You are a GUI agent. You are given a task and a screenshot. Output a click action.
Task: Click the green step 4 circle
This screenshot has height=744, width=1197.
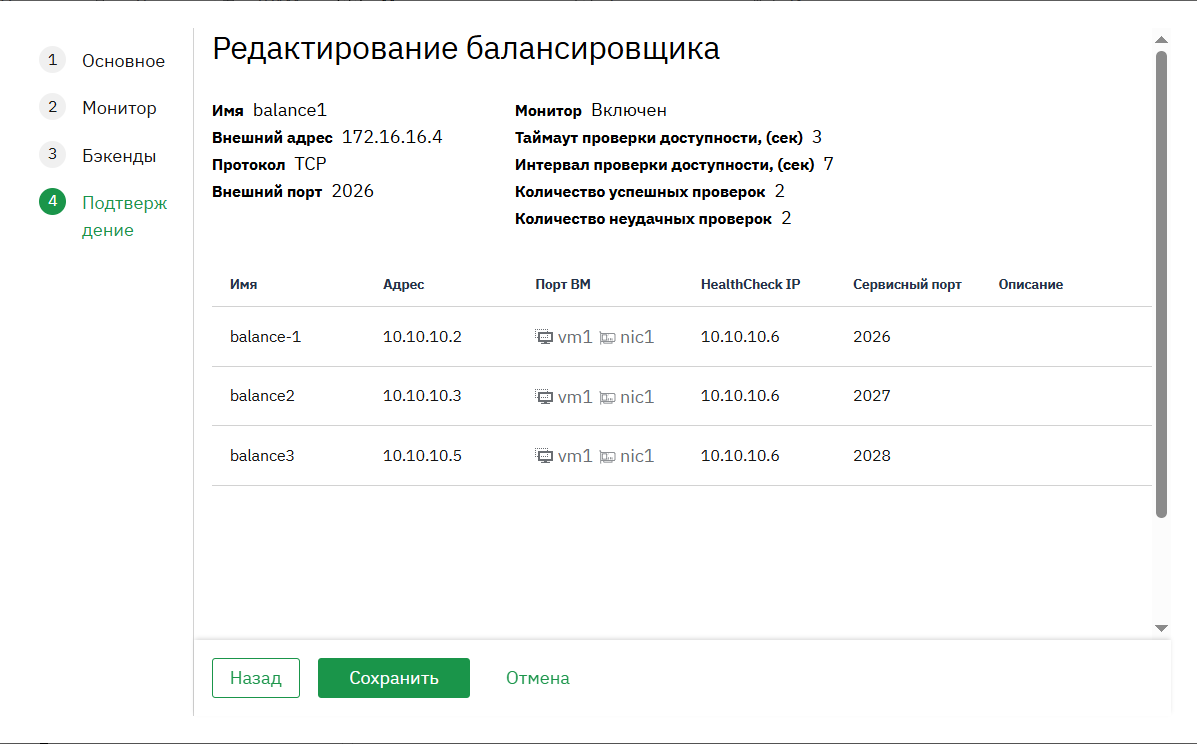tap(53, 202)
